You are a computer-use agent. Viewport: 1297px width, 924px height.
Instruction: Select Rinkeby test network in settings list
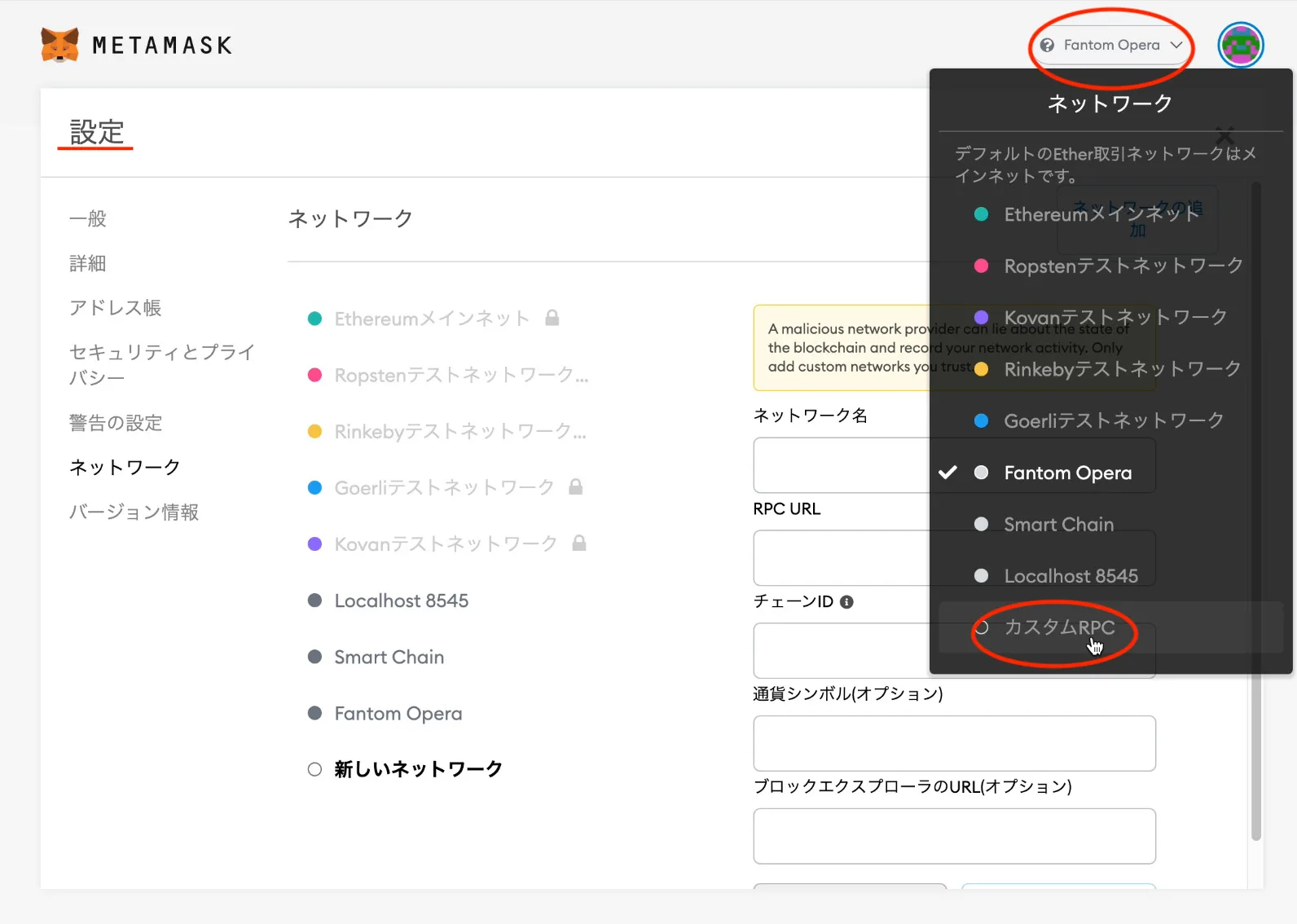[447, 431]
